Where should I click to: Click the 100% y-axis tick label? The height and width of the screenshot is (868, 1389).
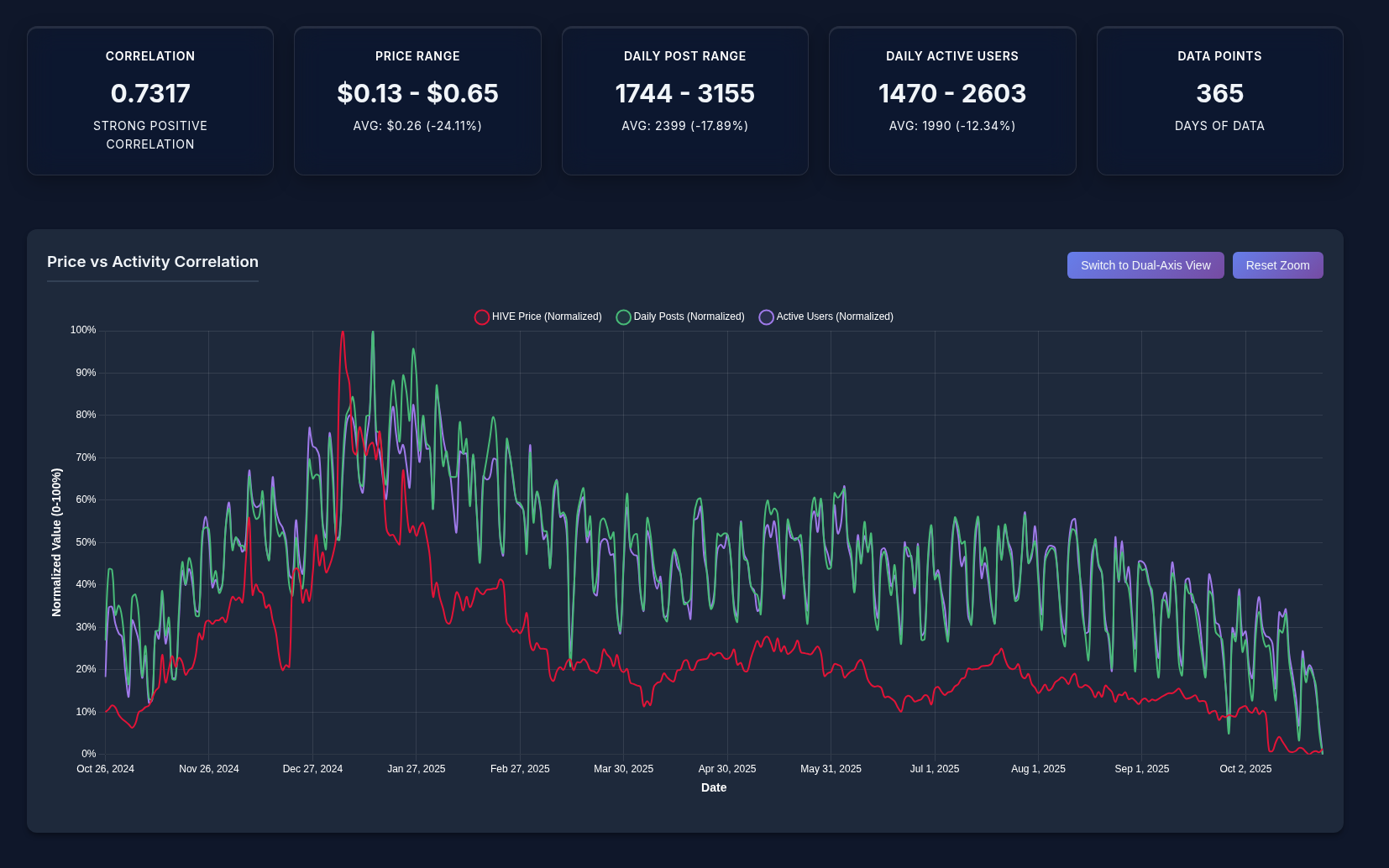(x=83, y=330)
